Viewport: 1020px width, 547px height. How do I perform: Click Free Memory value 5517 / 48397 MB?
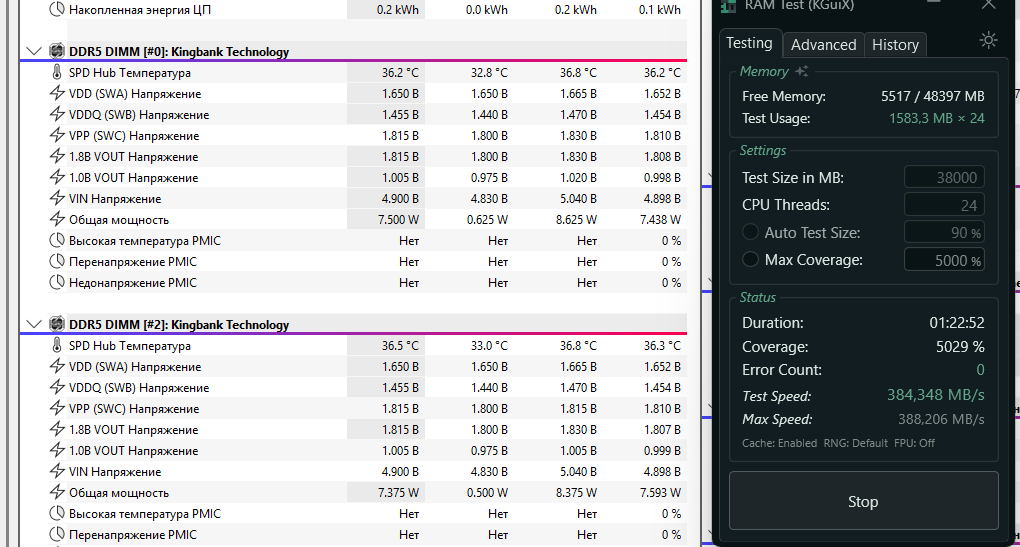[932, 96]
